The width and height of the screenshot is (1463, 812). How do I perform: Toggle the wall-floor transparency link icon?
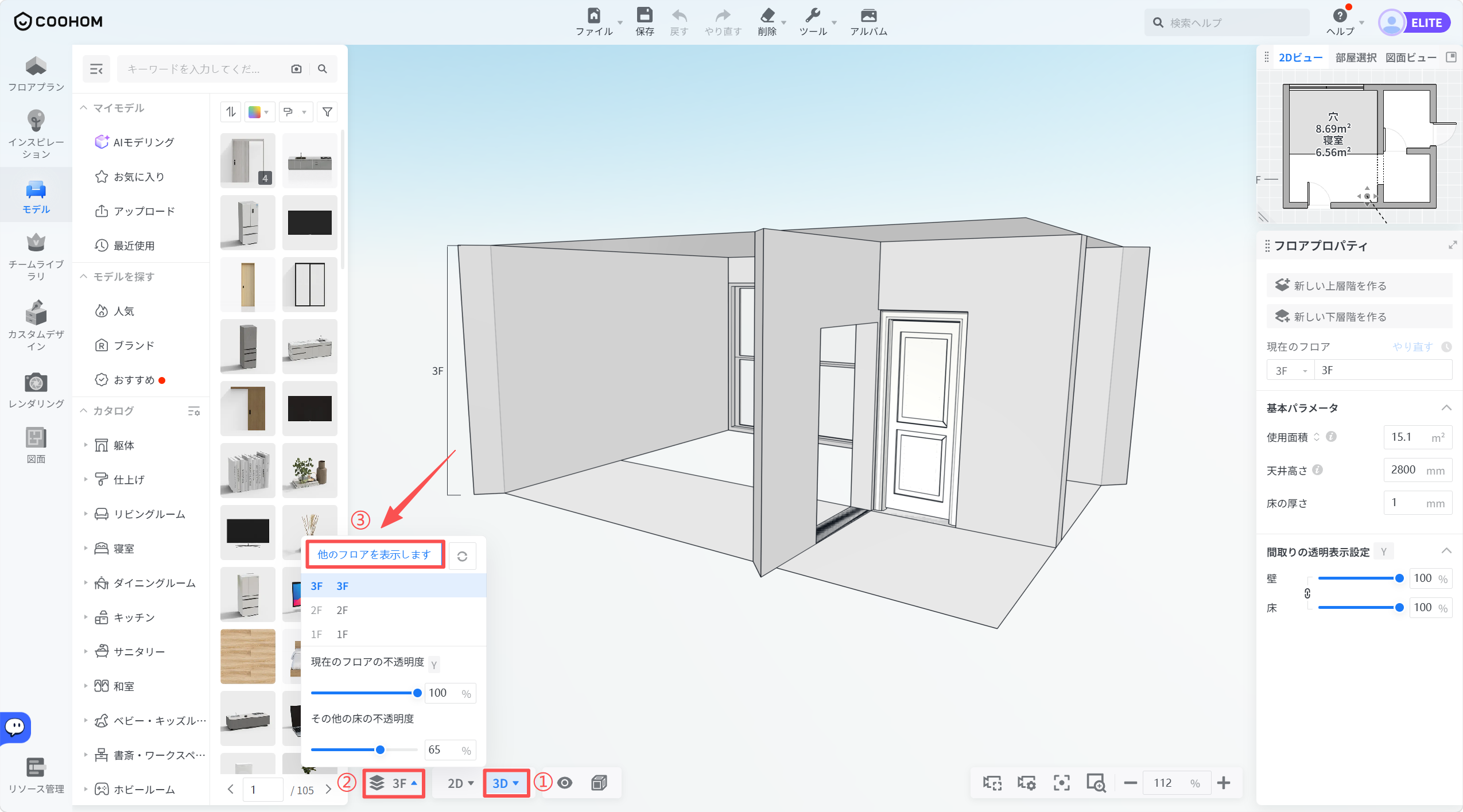tap(1307, 593)
